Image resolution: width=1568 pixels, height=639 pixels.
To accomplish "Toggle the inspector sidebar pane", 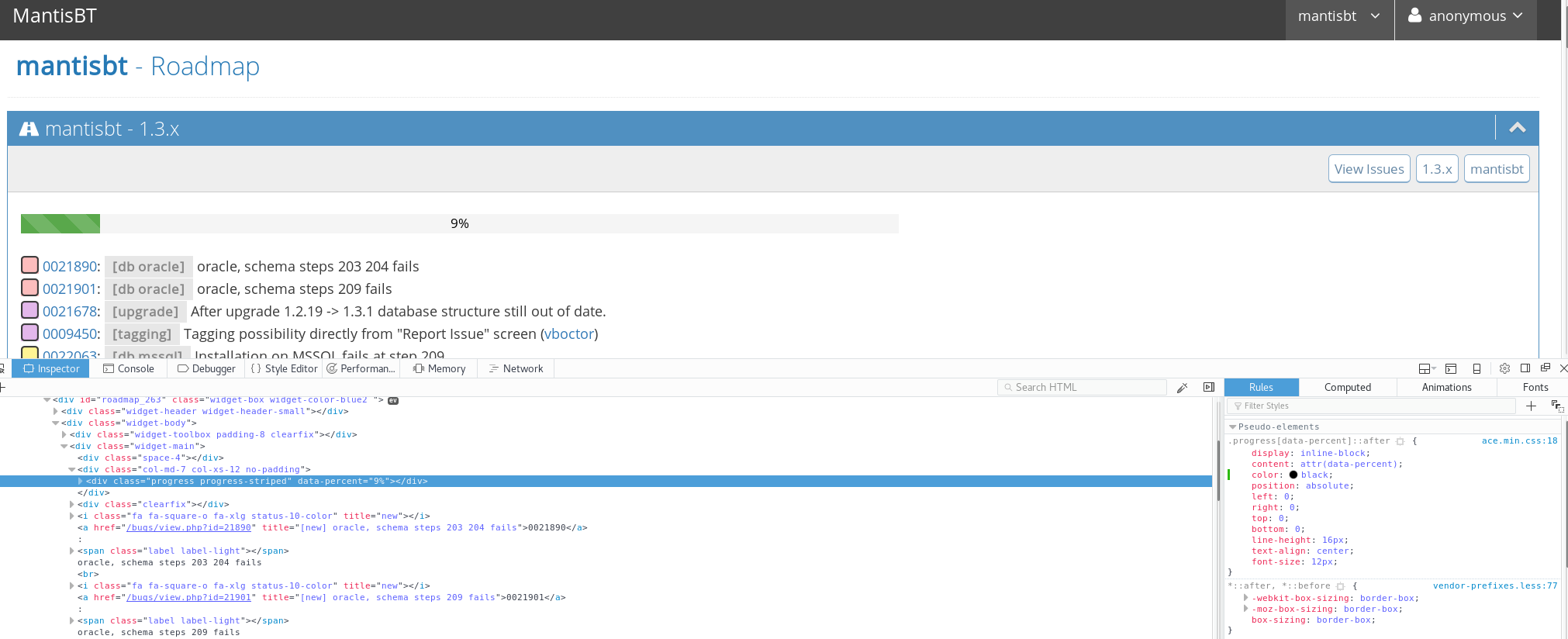I will coord(1208,387).
